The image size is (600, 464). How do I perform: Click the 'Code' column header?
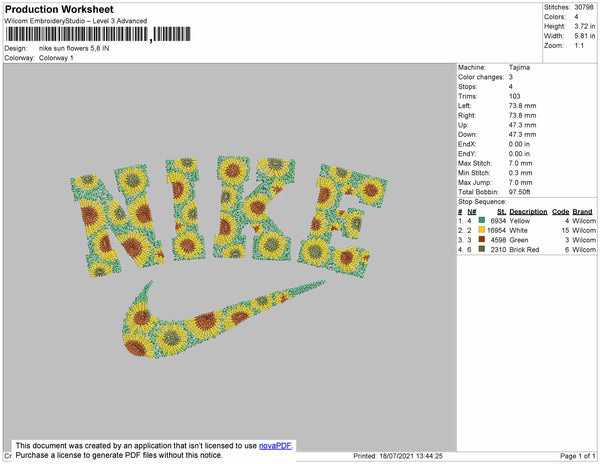pyautogui.click(x=560, y=212)
